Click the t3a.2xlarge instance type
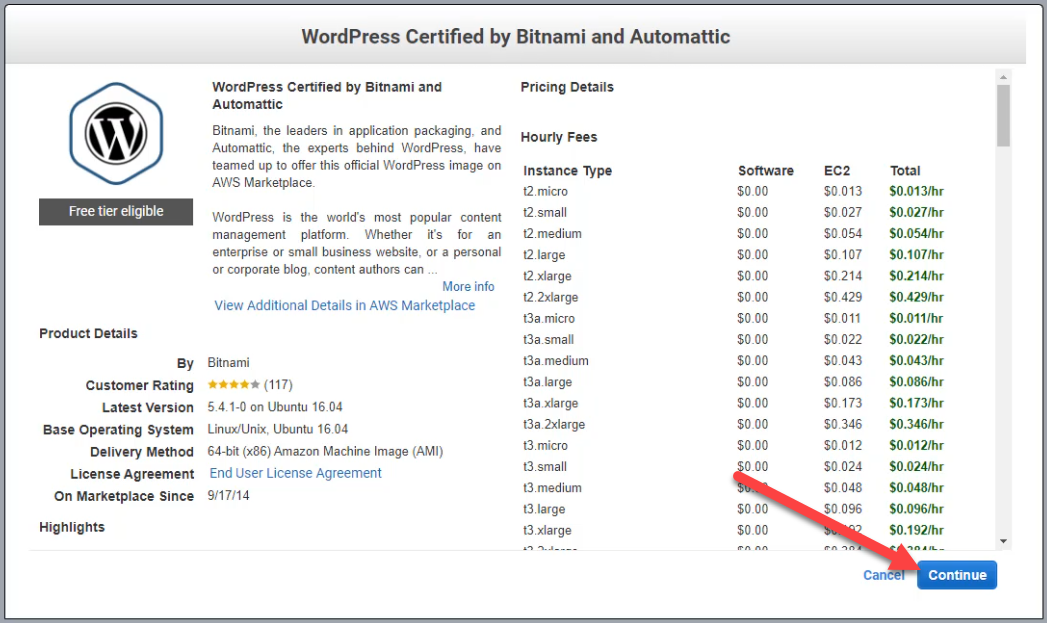This screenshot has height=623, width=1047. [554, 424]
